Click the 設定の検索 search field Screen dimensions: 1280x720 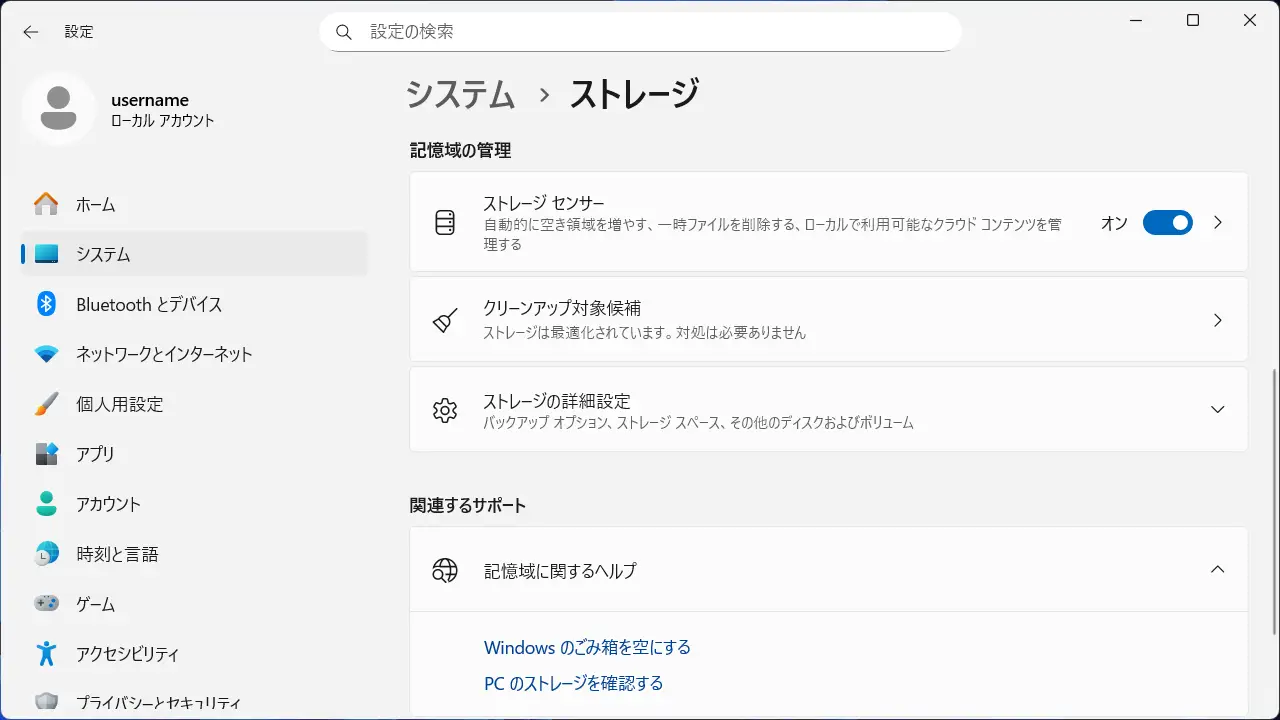click(650, 32)
